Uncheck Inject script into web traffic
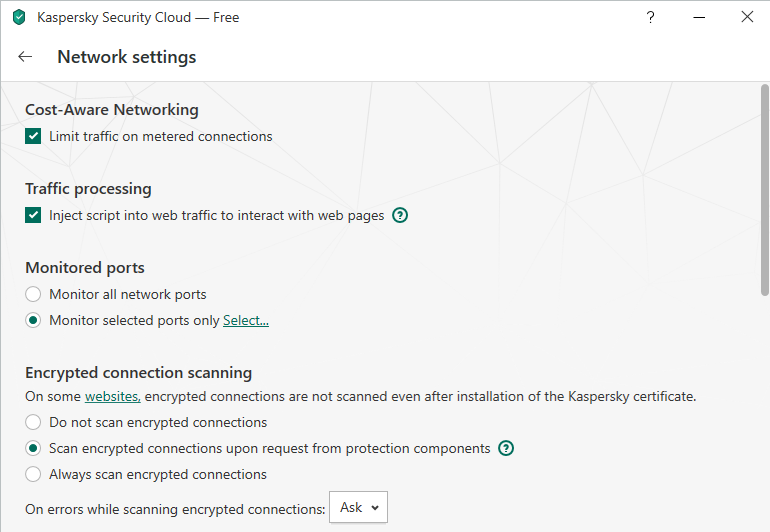This screenshot has height=532, width=770. click(34, 215)
